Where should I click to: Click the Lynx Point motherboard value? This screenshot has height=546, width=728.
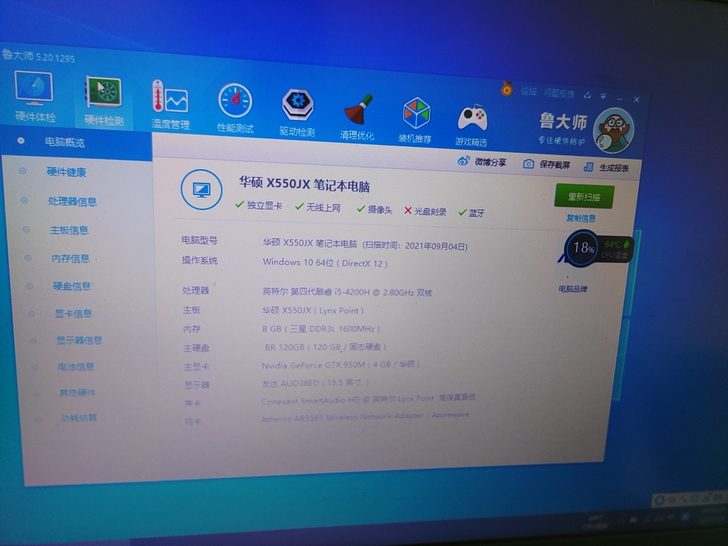pyautogui.click(x=313, y=310)
